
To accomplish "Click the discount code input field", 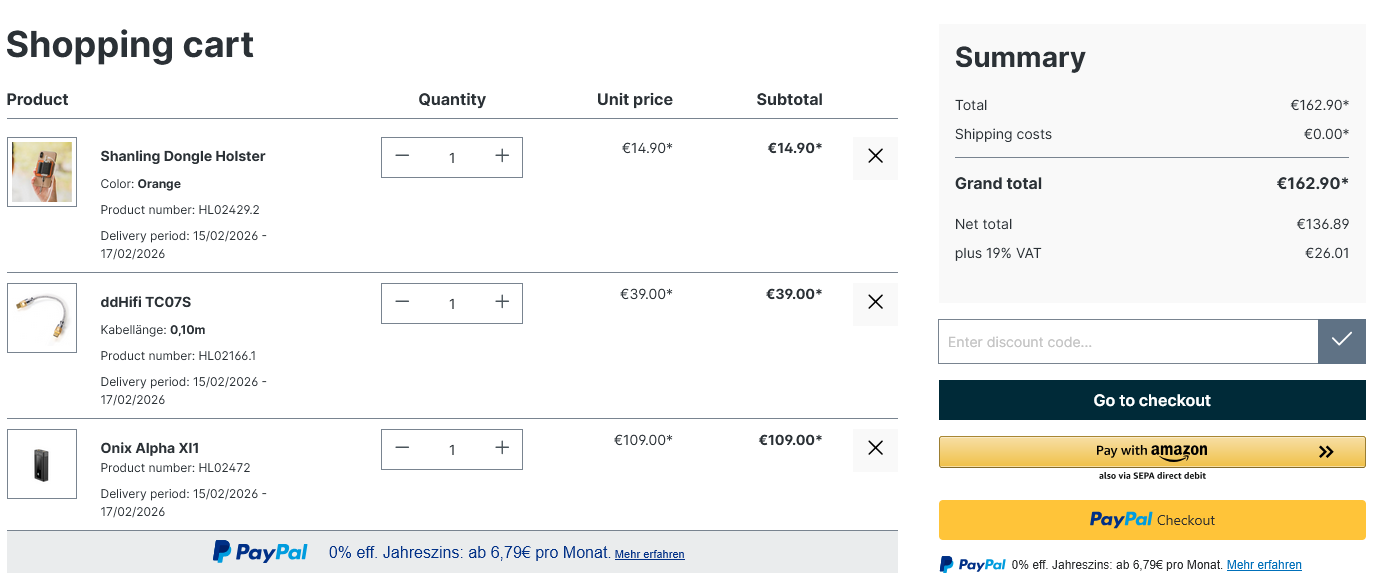I will tap(1128, 342).
